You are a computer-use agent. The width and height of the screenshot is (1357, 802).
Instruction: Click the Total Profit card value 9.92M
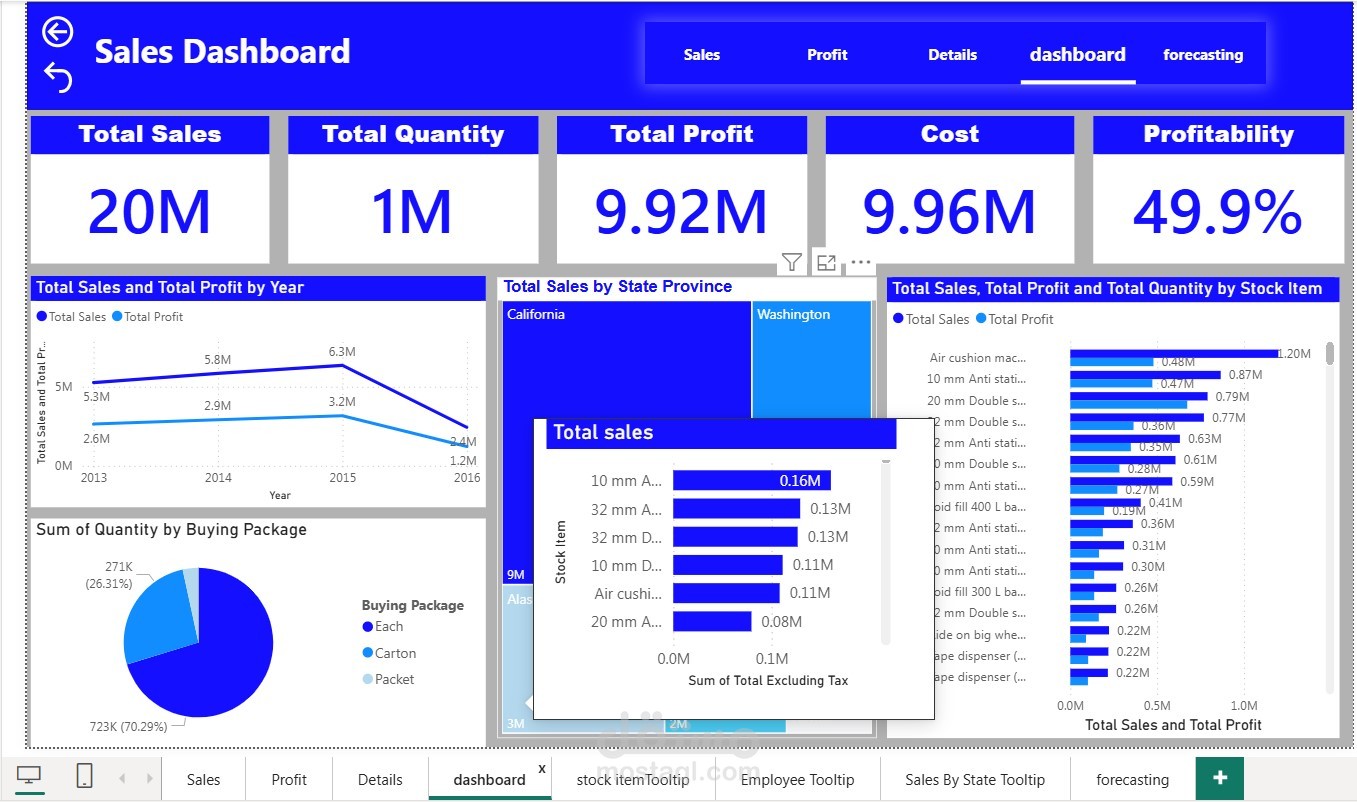681,211
